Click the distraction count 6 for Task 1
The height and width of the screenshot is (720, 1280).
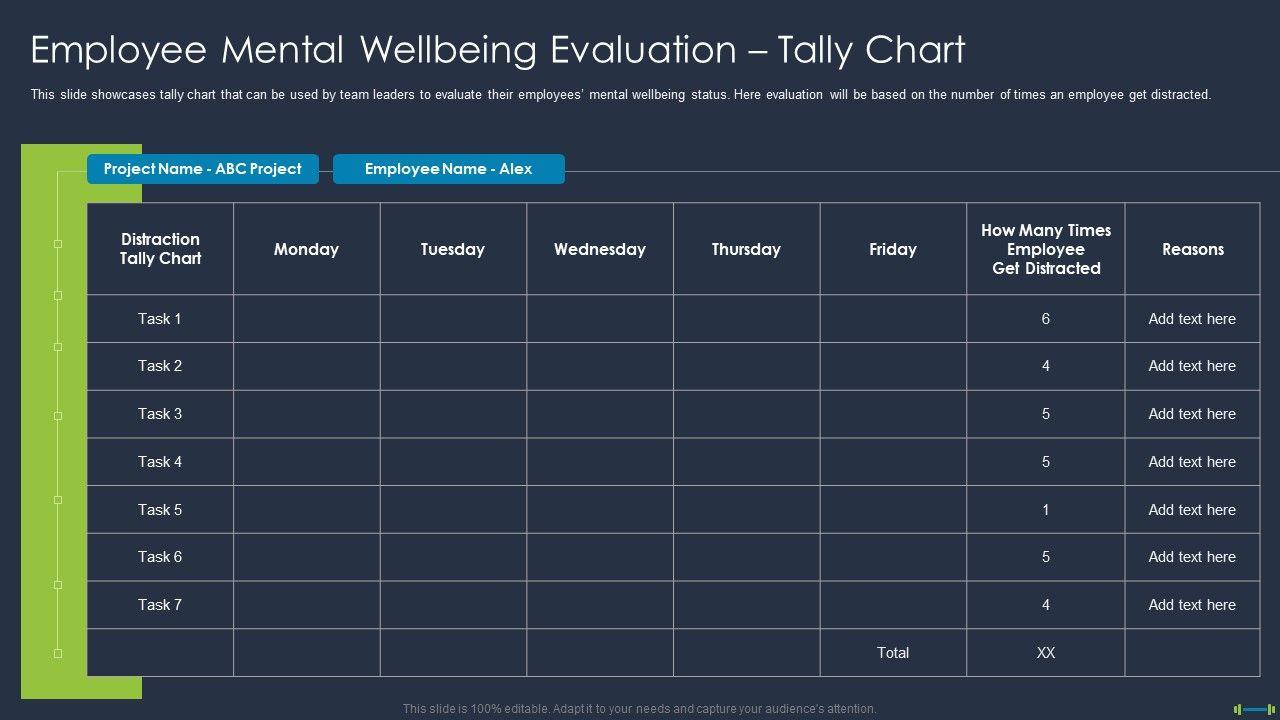pos(1045,319)
